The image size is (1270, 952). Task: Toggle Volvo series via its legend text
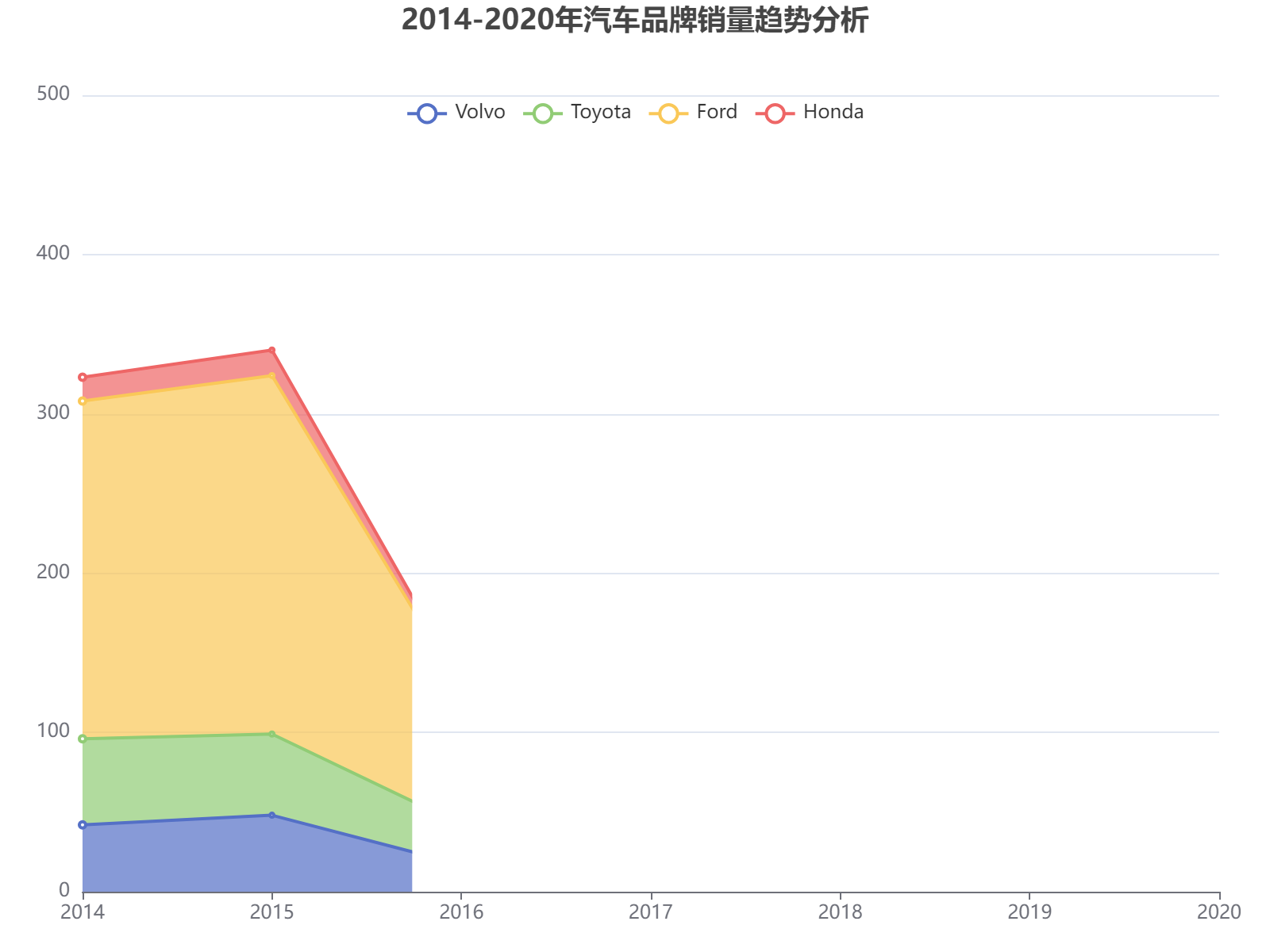[479, 112]
